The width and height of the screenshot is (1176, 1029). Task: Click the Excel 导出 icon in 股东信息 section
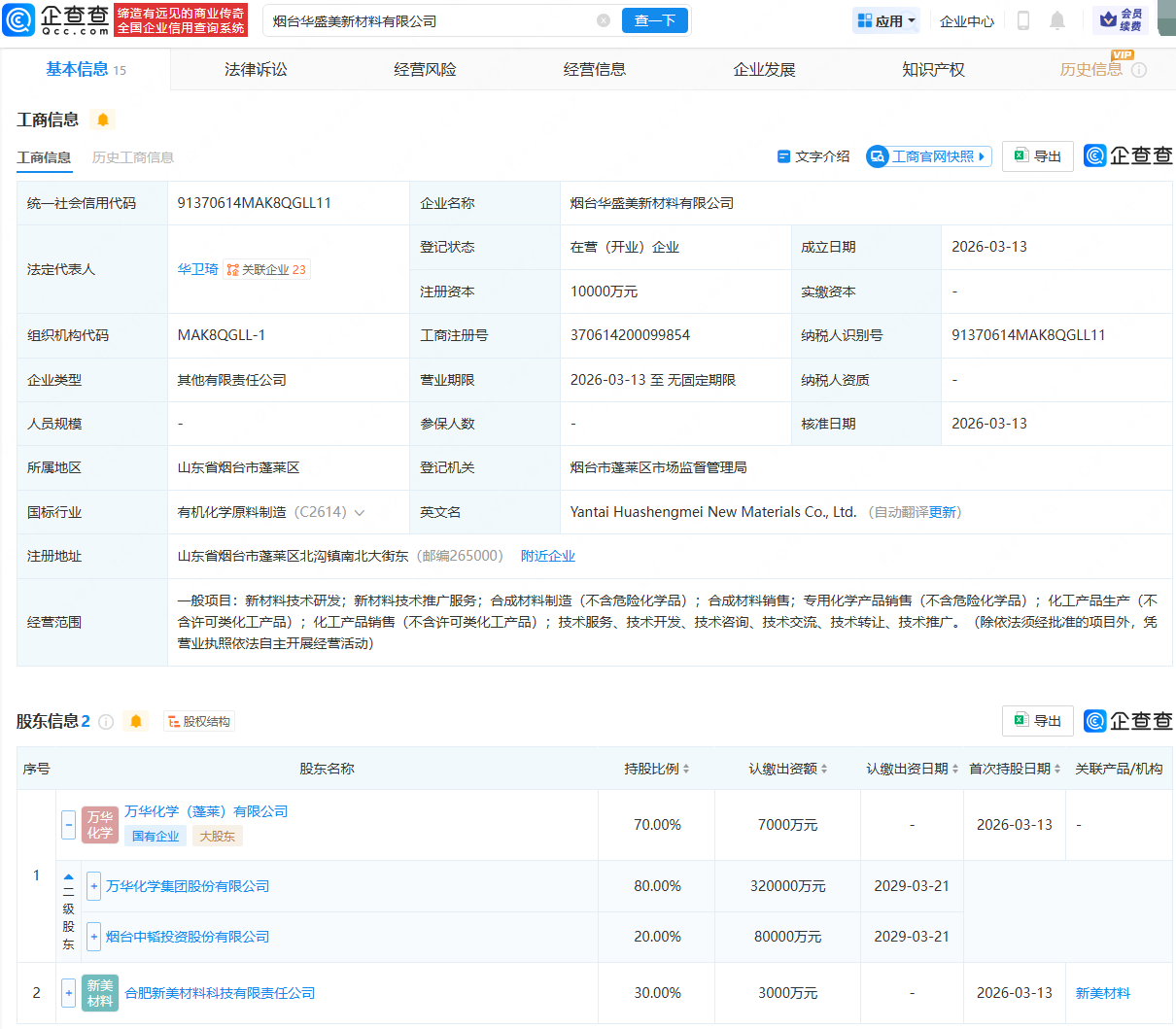[x=1022, y=721]
